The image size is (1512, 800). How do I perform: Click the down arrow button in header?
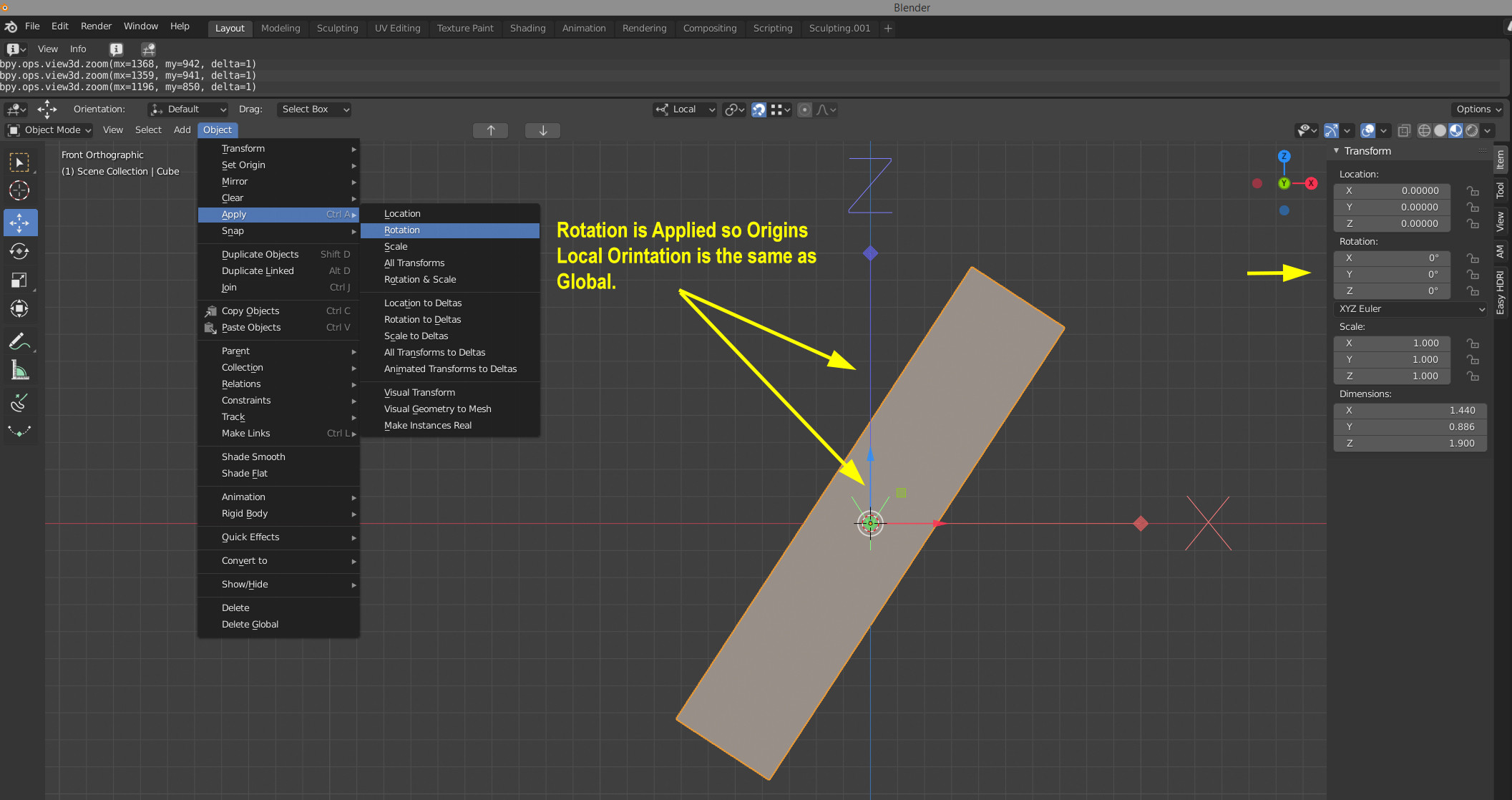[543, 130]
